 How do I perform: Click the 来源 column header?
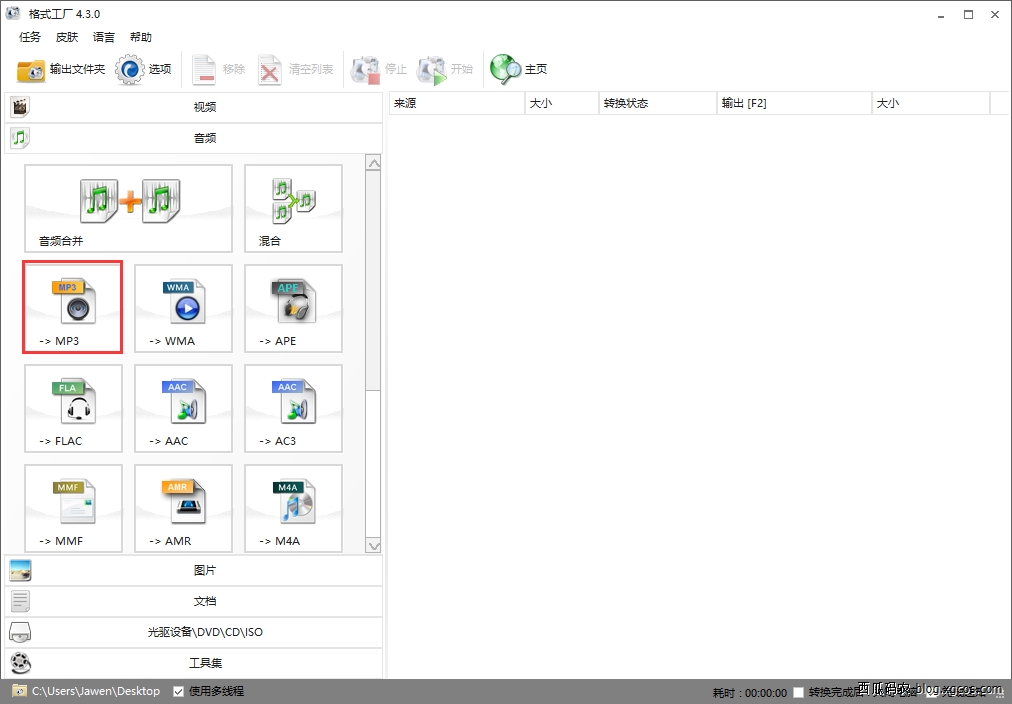pyautogui.click(x=455, y=103)
